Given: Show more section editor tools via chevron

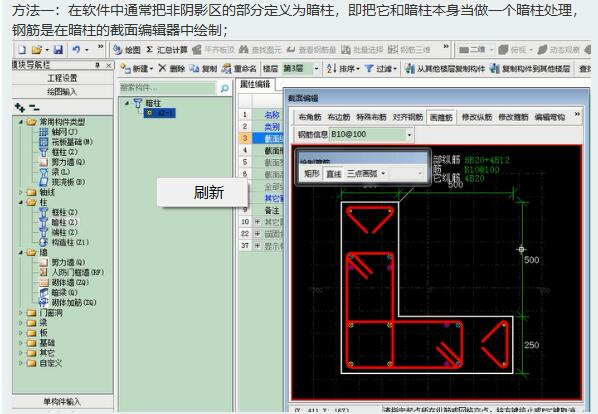Looking at the screenshot, I should pyautogui.click(x=577, y=114).
